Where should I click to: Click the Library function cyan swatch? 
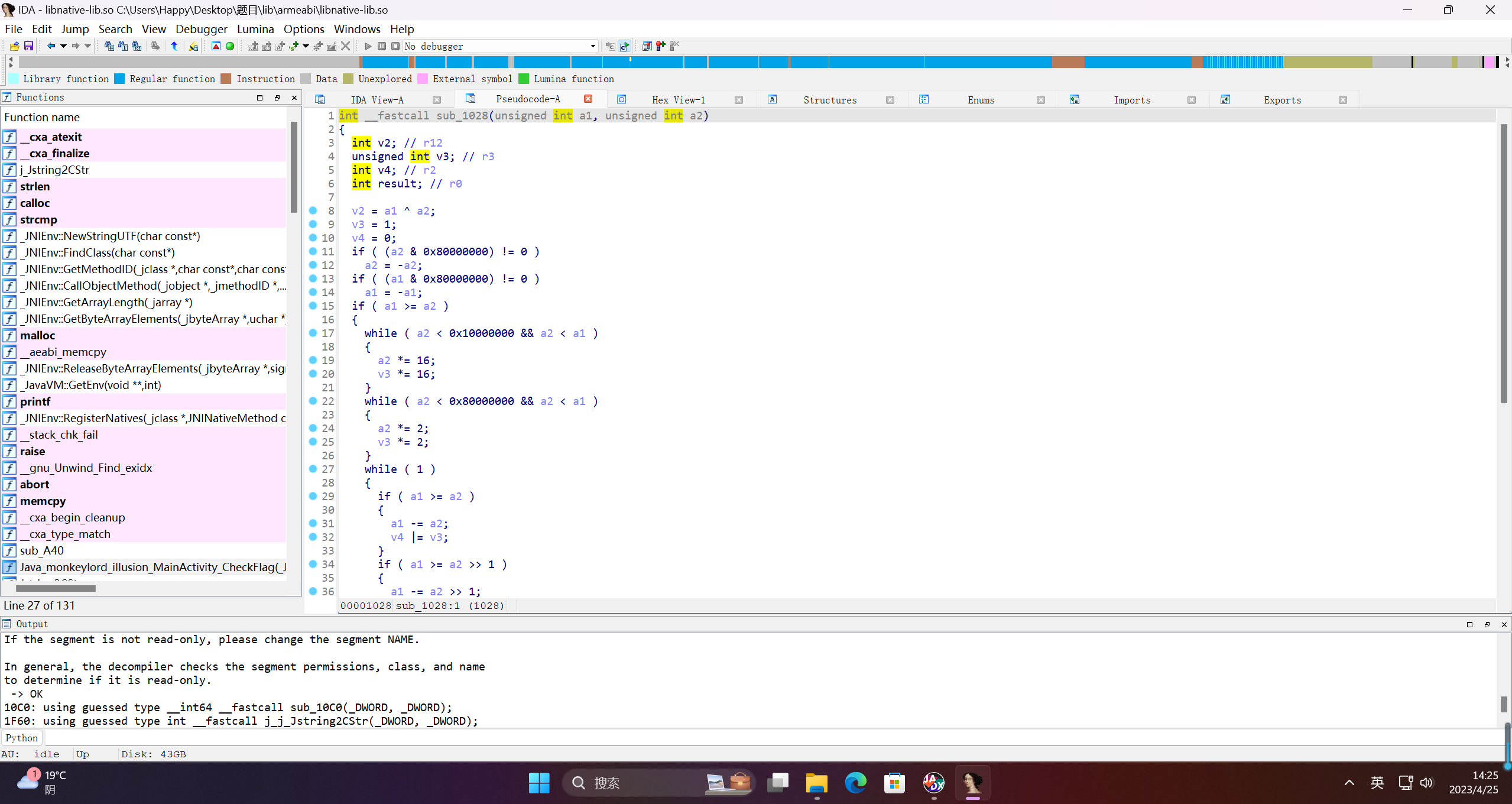click(13, 79)
